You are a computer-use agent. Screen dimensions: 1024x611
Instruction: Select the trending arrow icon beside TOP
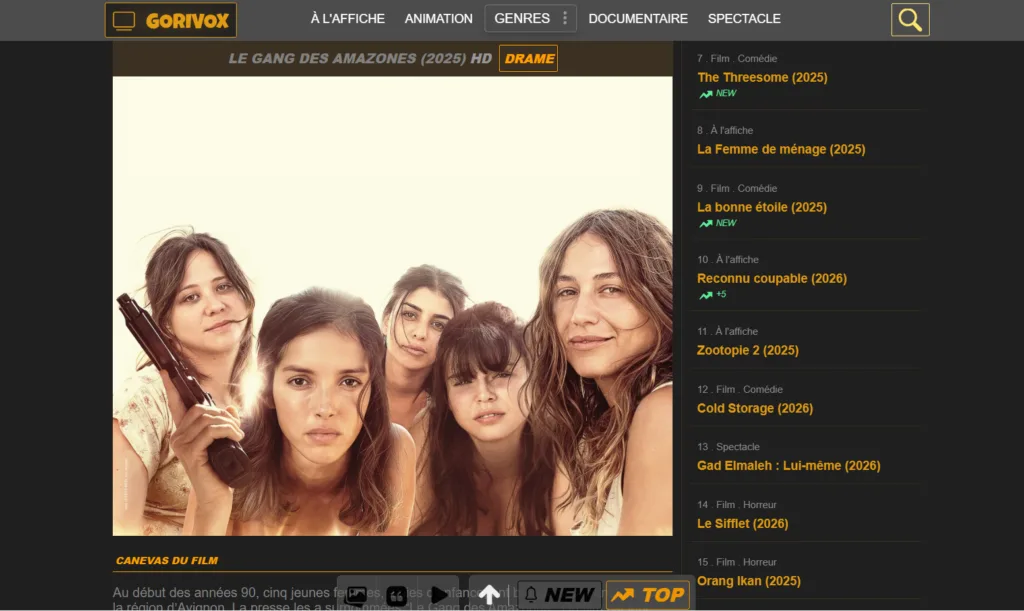(x=623, y=592)
